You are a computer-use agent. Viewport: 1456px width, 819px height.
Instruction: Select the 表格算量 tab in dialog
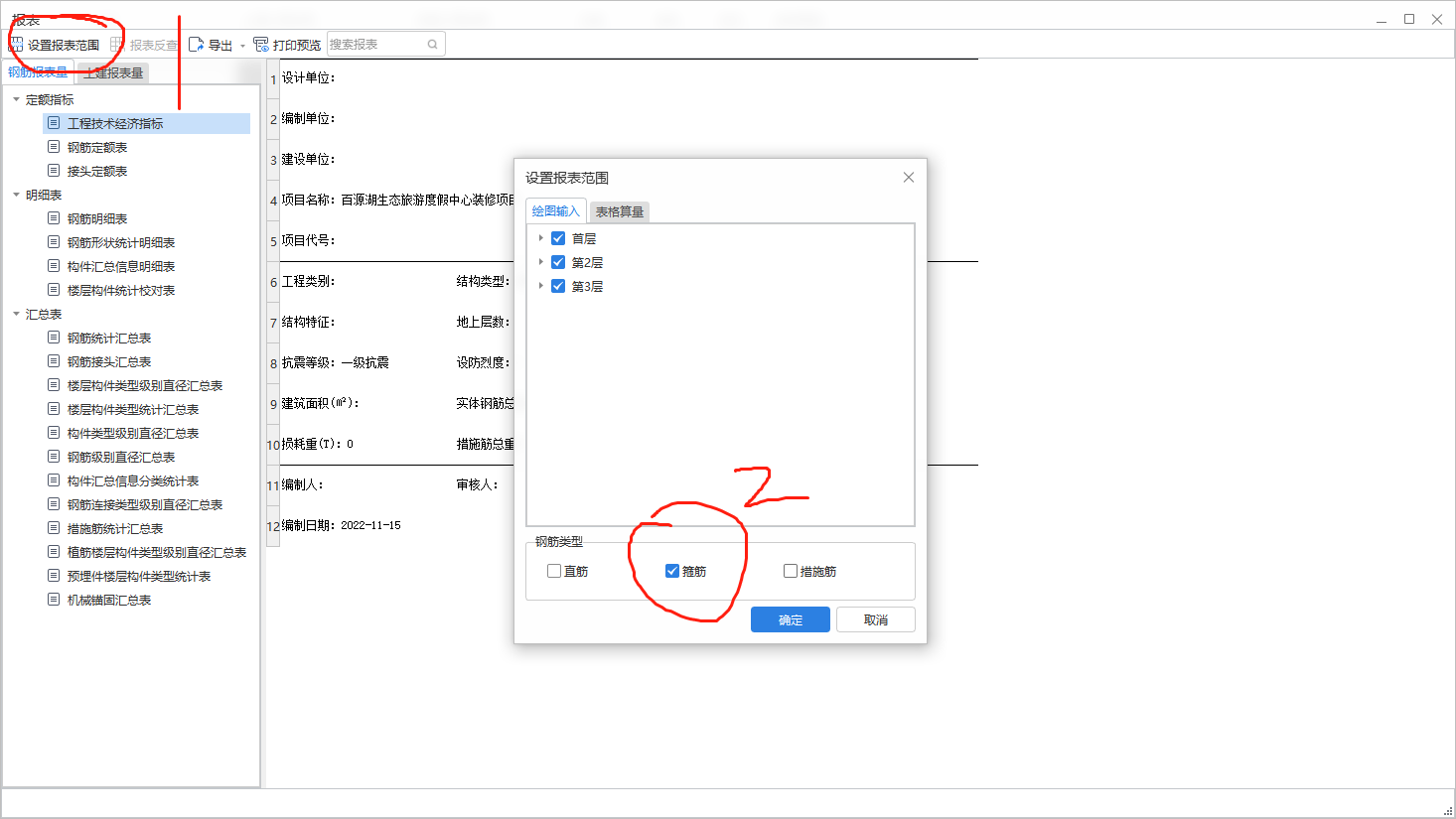pyautogui.click(x=620, y=211)
